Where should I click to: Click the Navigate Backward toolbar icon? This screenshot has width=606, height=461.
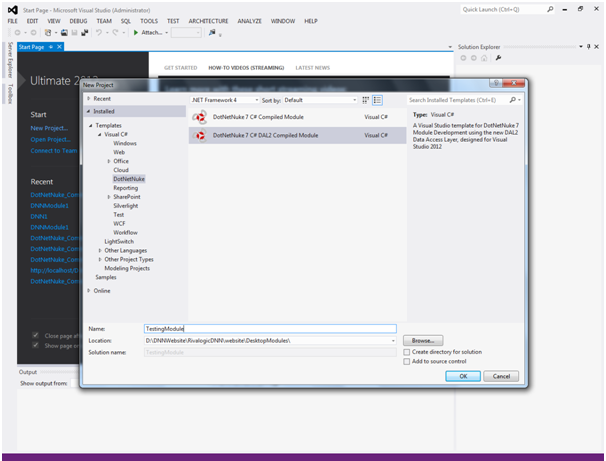click(x=17, y=33)
